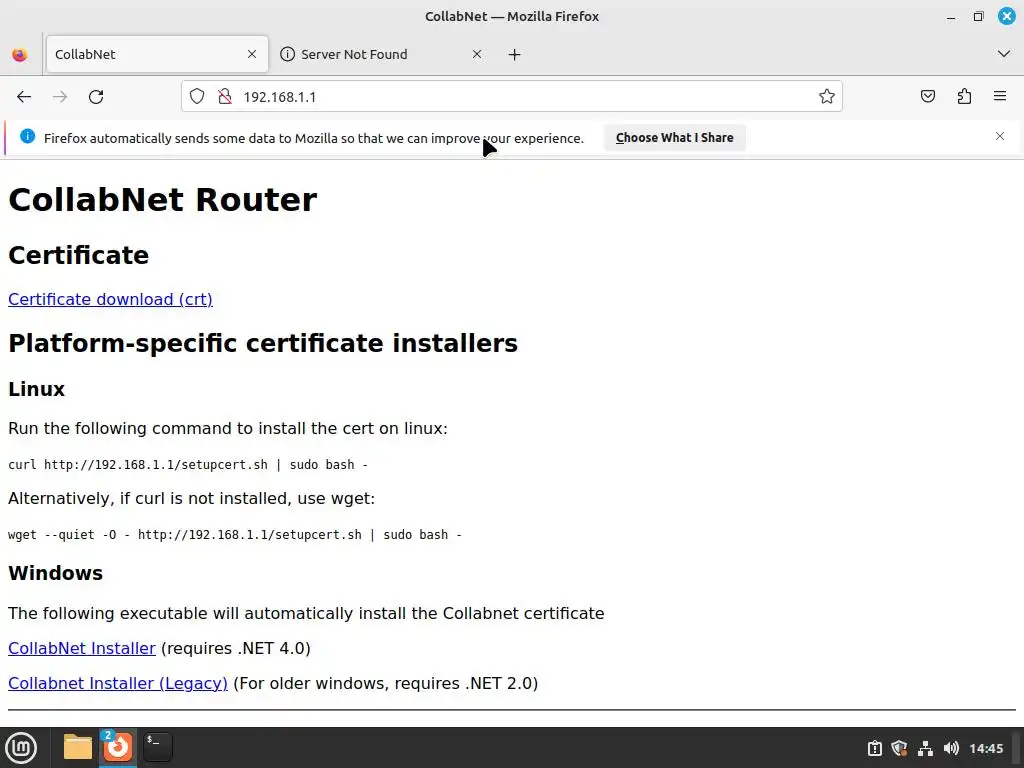Open a new tab with the plus icon
1024x768 pixels.
pos(515,54)
